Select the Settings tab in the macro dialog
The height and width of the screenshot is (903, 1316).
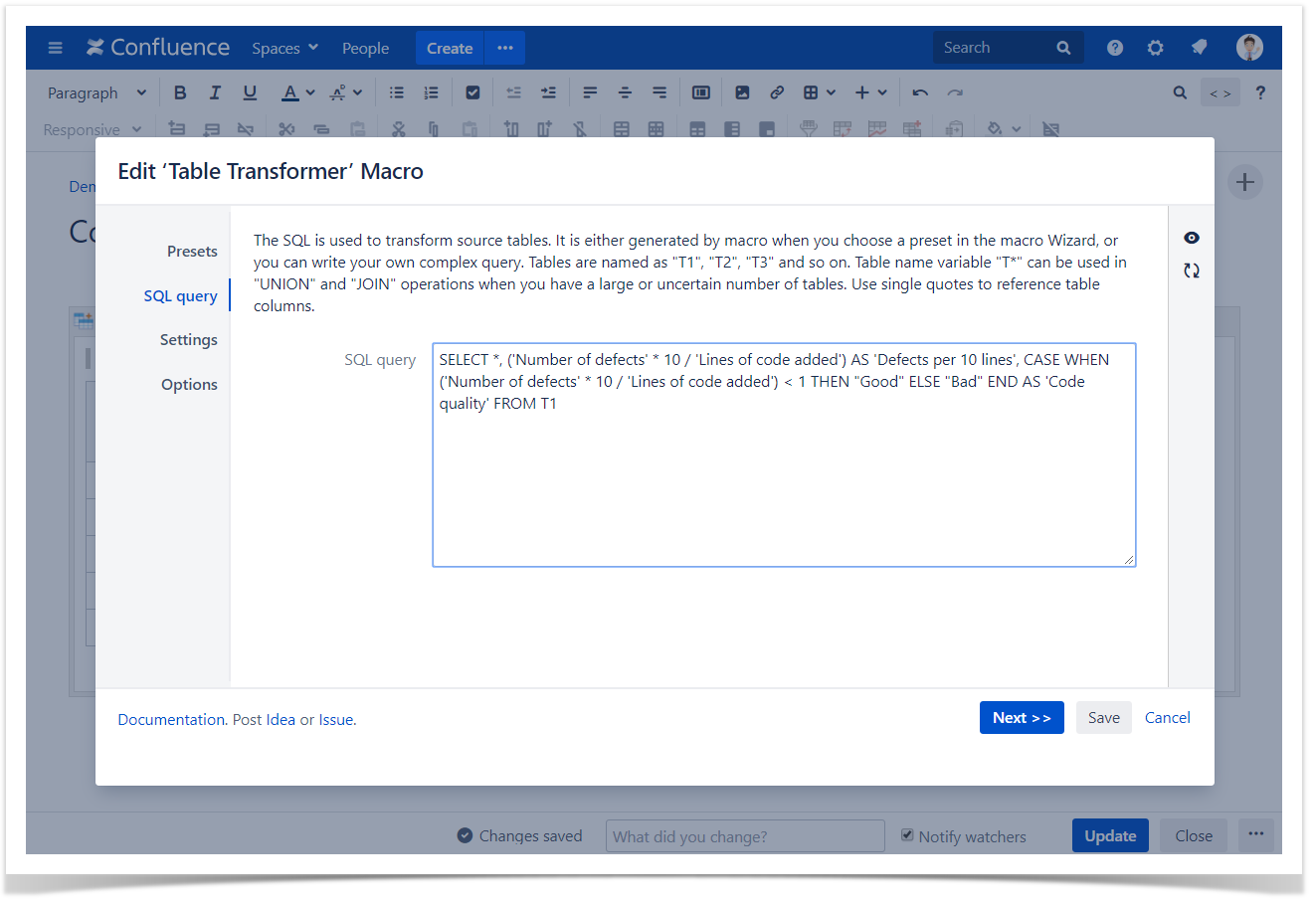click(x=188, y=340)
